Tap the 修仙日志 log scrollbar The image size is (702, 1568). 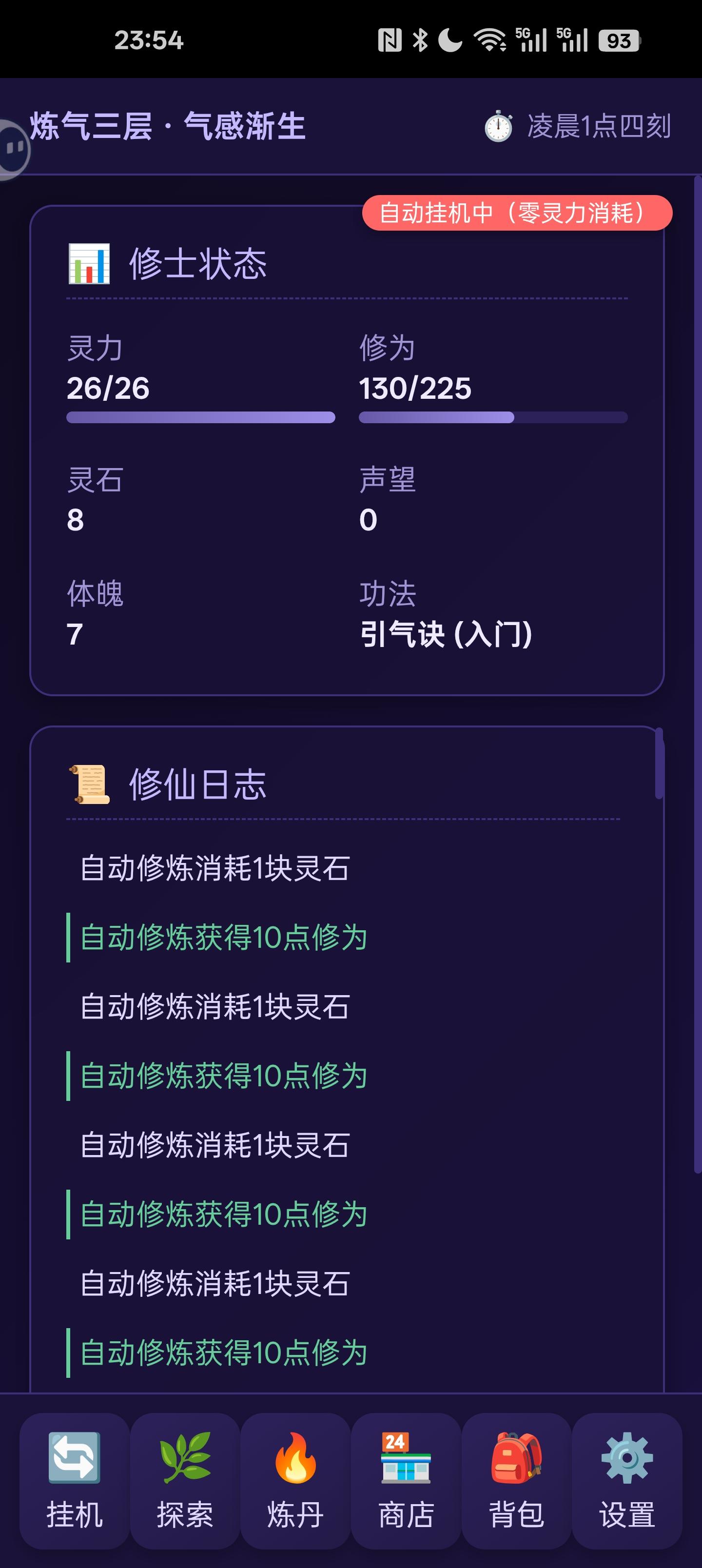click(x=659, y=764)
